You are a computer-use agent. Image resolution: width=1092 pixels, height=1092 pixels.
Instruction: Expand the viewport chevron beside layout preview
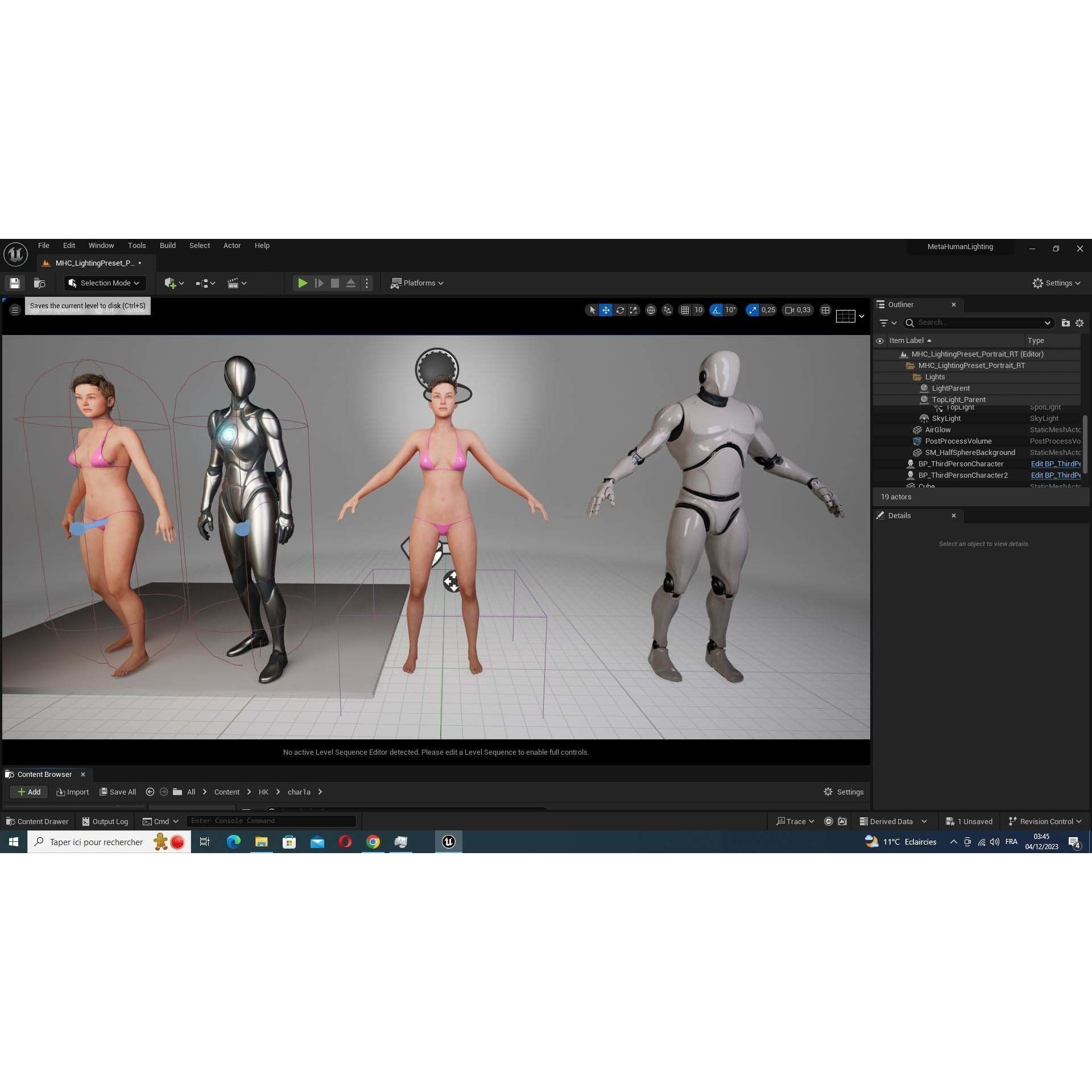click(861, 316)
